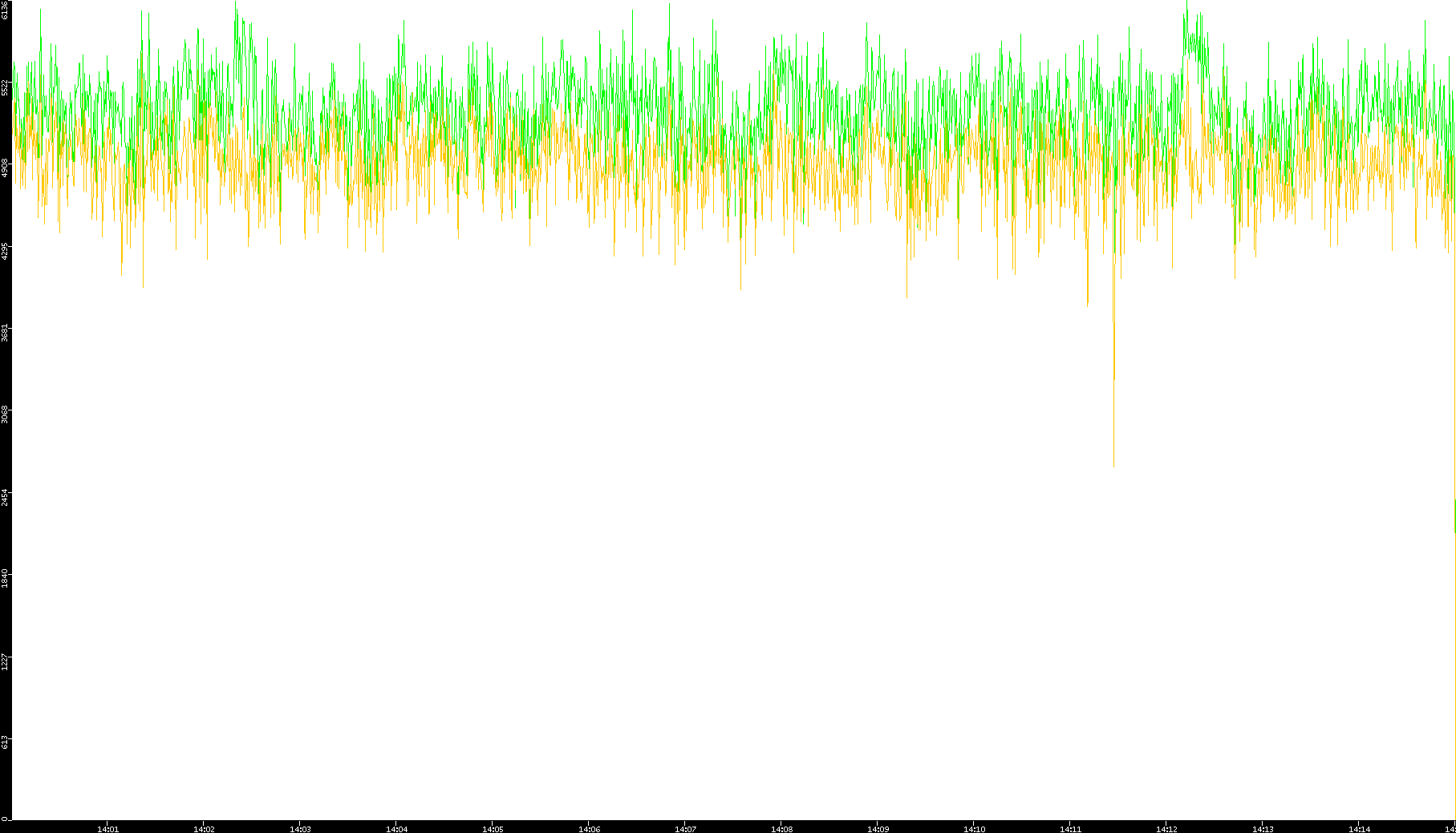Click the 6136 value on the y-axis
Image resolution: width=1456 pixels, height=833 pixels.
click(x=5, y=10)
